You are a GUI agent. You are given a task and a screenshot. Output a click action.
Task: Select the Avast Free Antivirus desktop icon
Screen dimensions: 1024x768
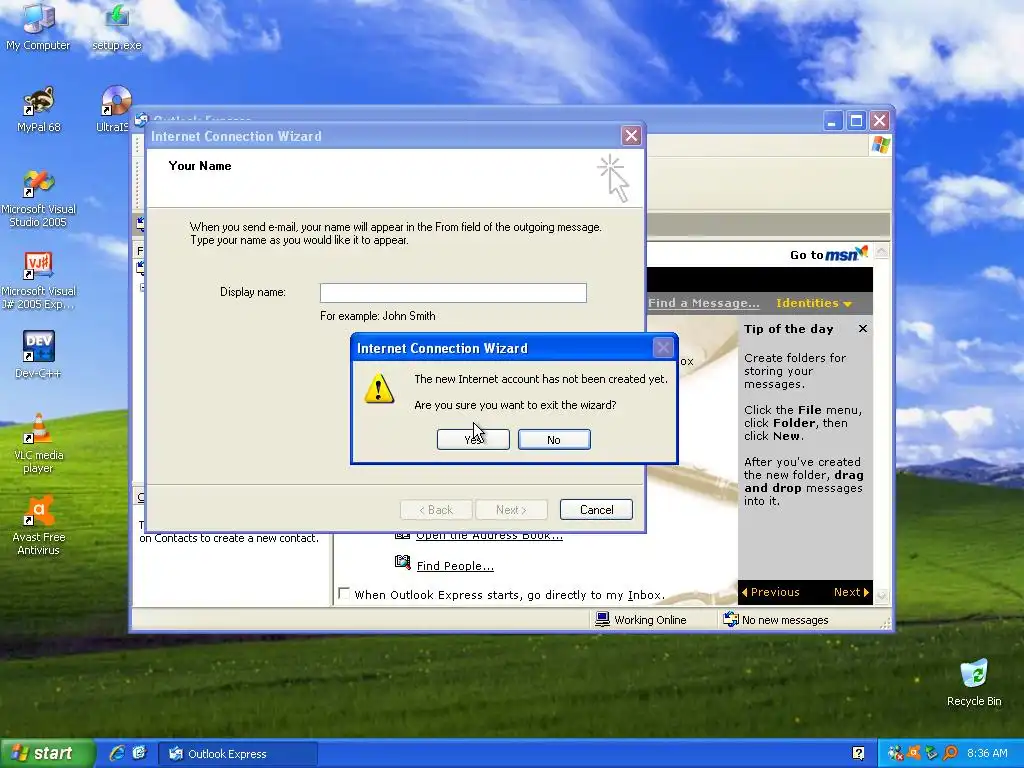tap(39, 526)
